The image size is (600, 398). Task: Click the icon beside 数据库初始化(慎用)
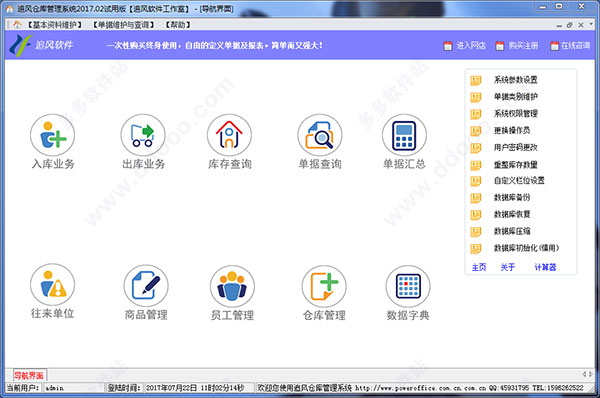(x=476, y=248)
